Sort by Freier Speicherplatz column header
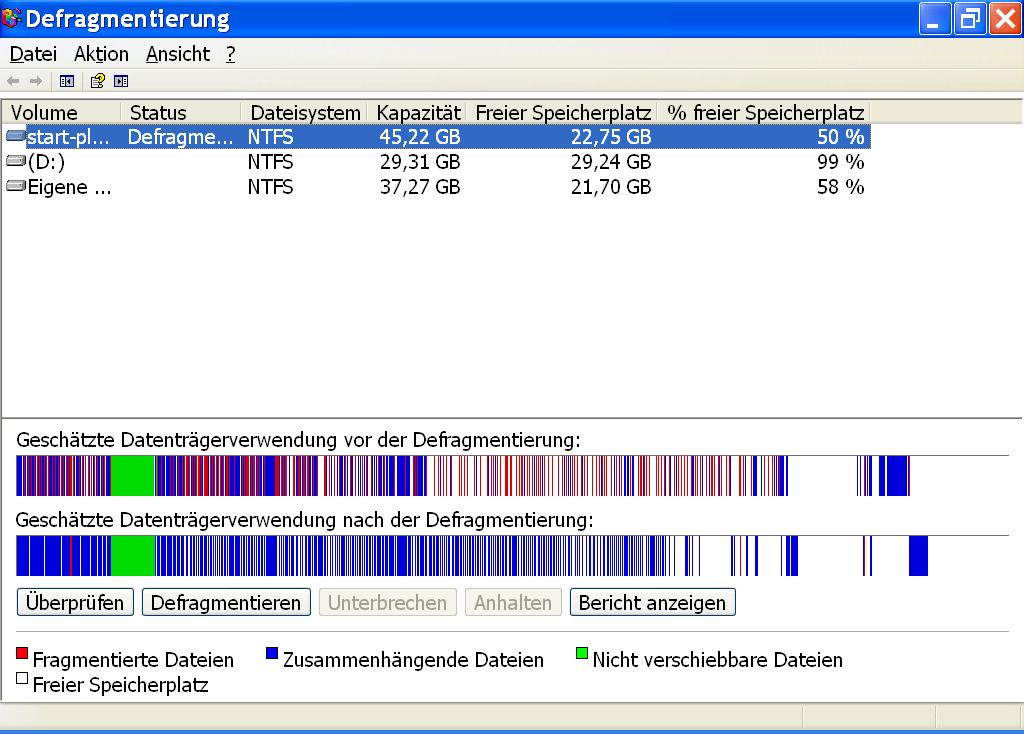This screenshot has height=734, width=1024. click(x=562, y=112)
